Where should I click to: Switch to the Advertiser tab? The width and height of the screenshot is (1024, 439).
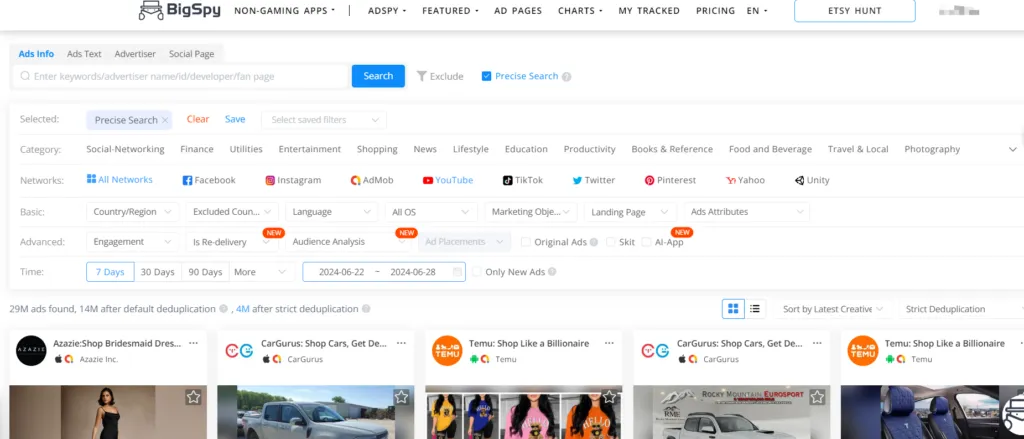point(135,54)
